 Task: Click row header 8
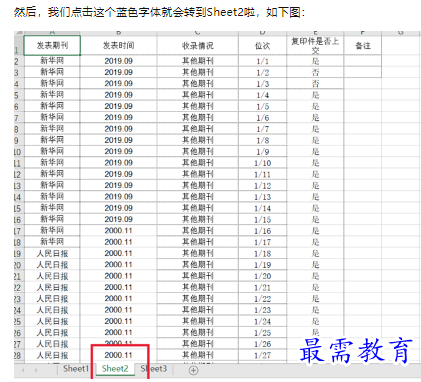click(18, 129)
